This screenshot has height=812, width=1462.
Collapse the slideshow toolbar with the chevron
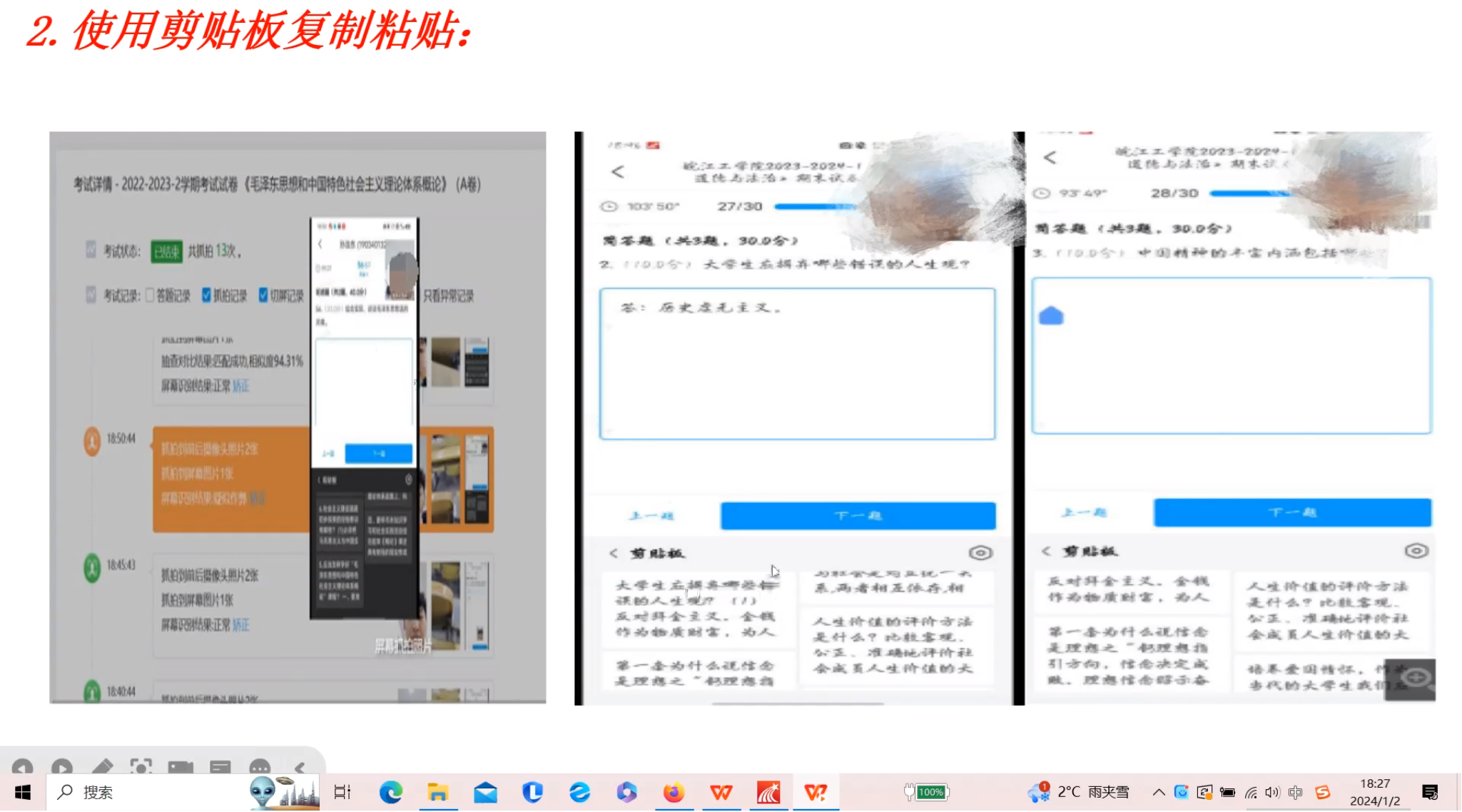pos(300,768)
